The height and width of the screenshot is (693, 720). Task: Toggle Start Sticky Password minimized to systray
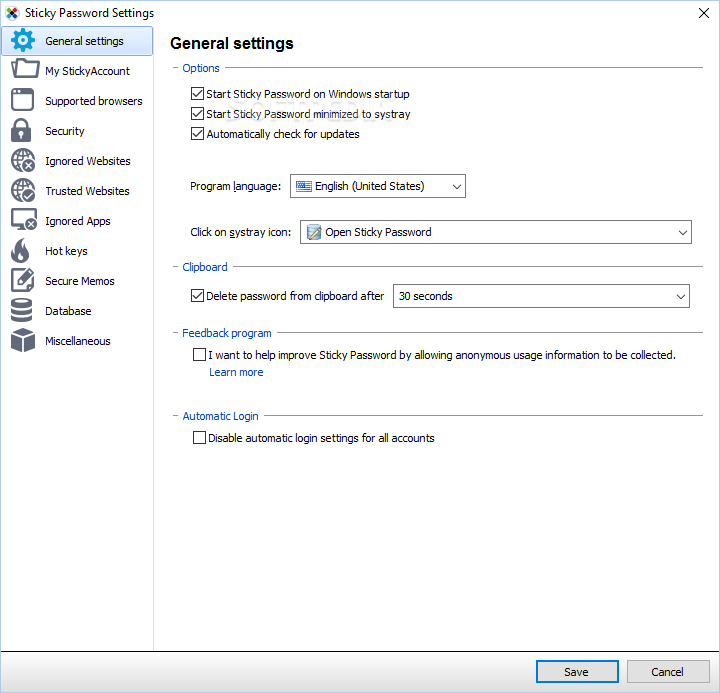tap(197, 113)
